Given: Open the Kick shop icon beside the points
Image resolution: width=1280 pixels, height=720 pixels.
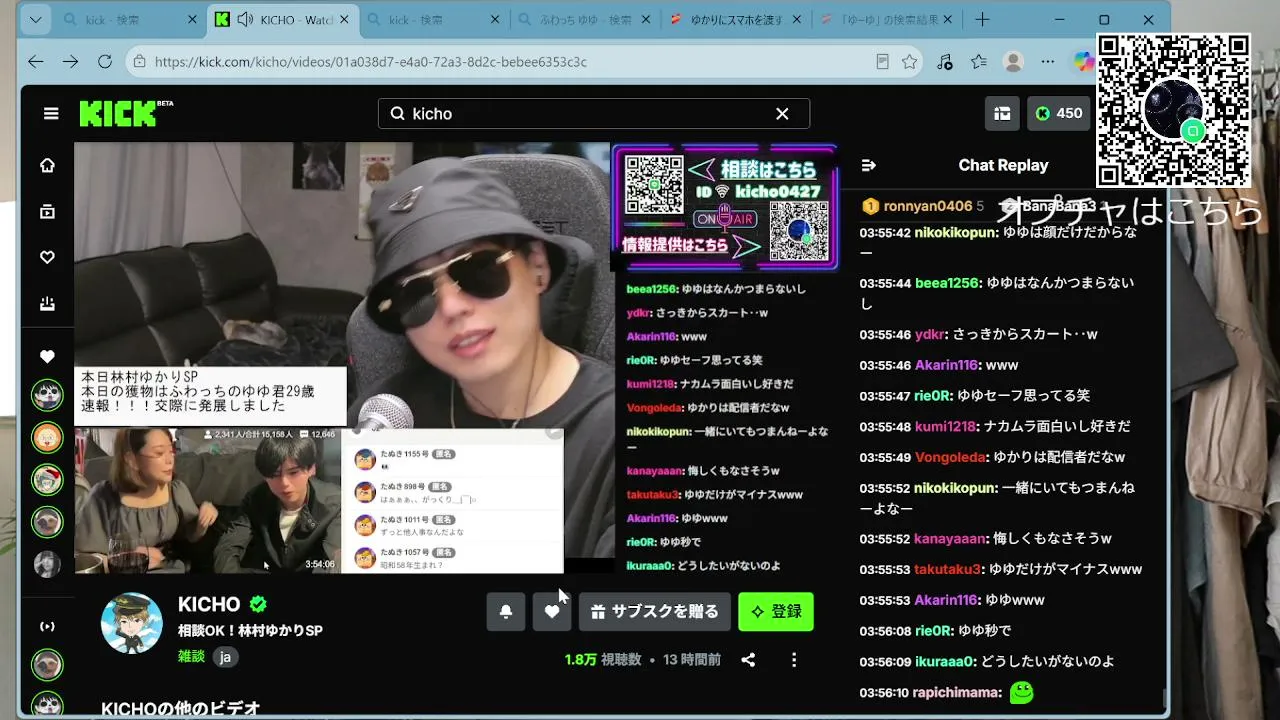Looking at the screenshot, I should (x=1002, y=114).
